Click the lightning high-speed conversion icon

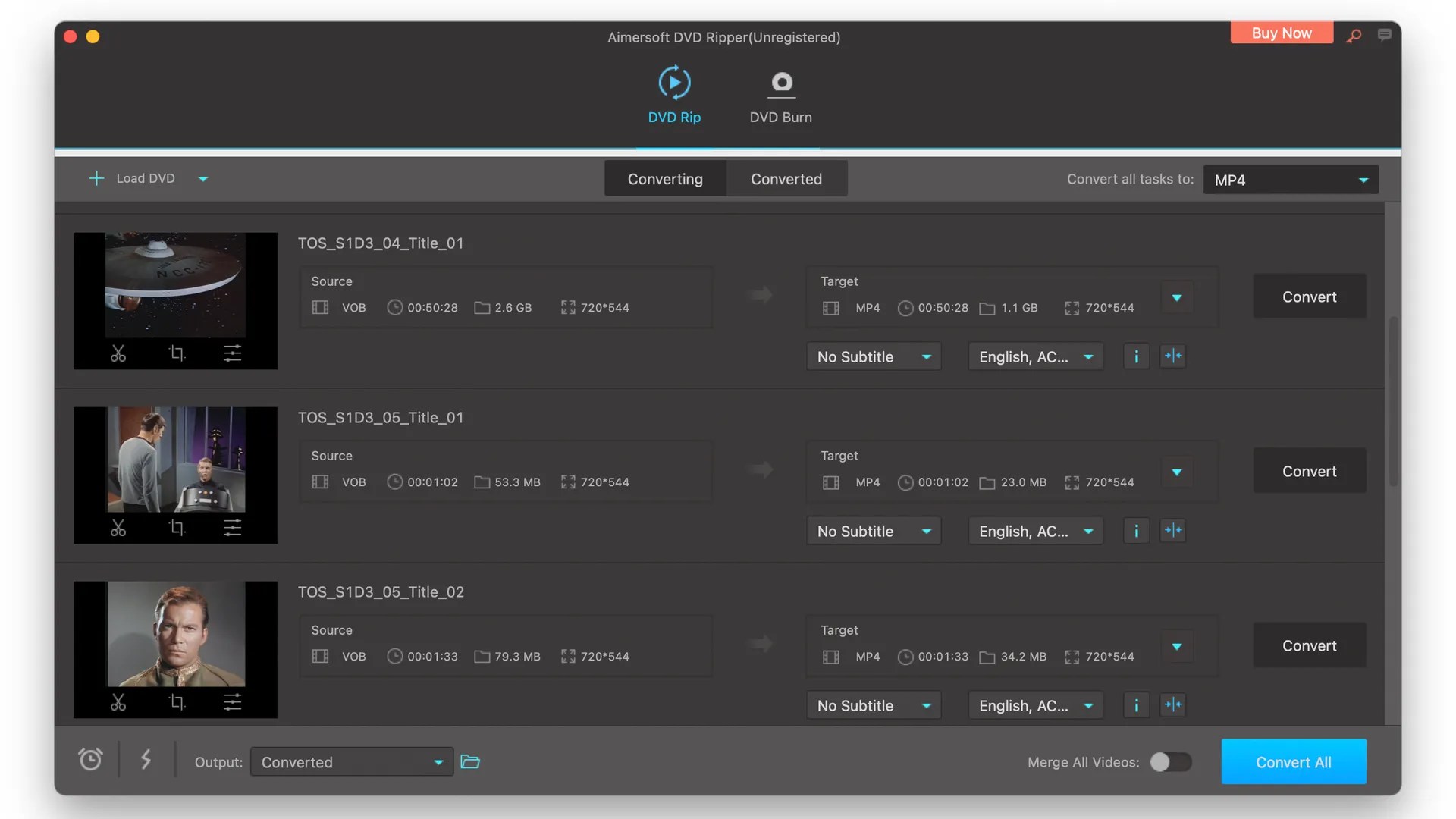[x=146, y=760]
